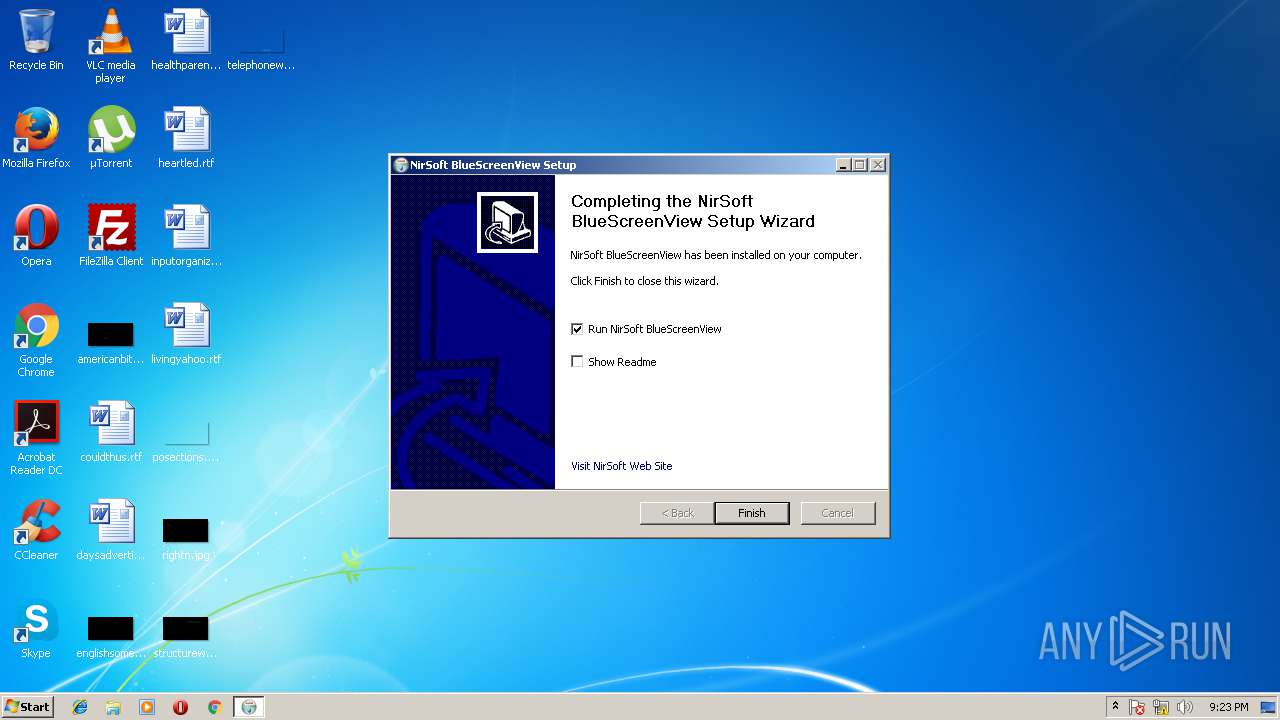This screenshot has height=720, width=1280.
Task: Open the Opera icon in the taskbar
Action: pos(181,707)
